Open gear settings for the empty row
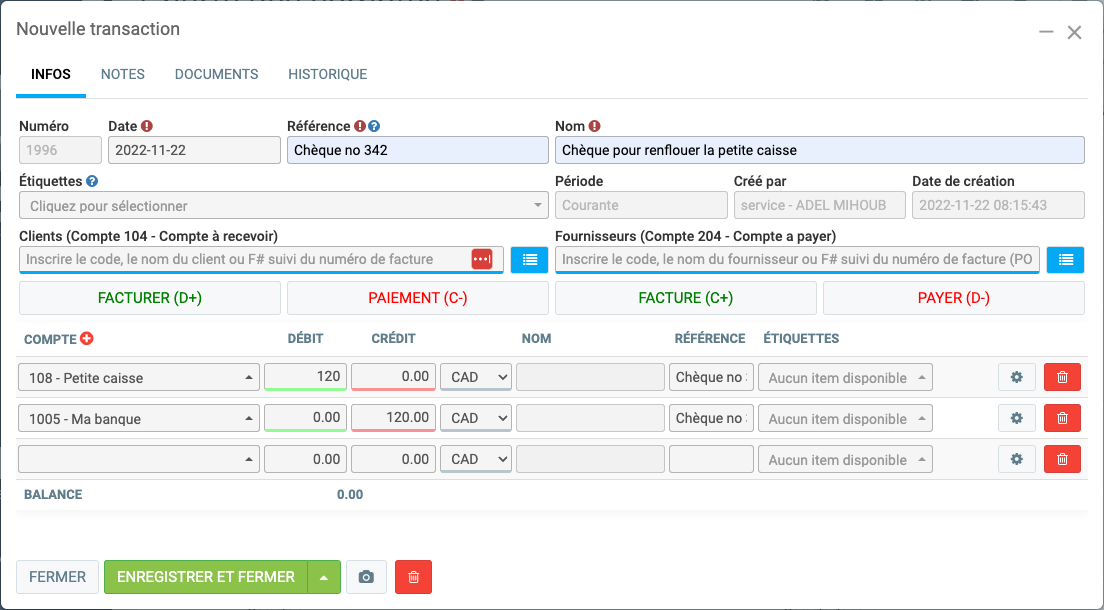 click(1017, 459)
